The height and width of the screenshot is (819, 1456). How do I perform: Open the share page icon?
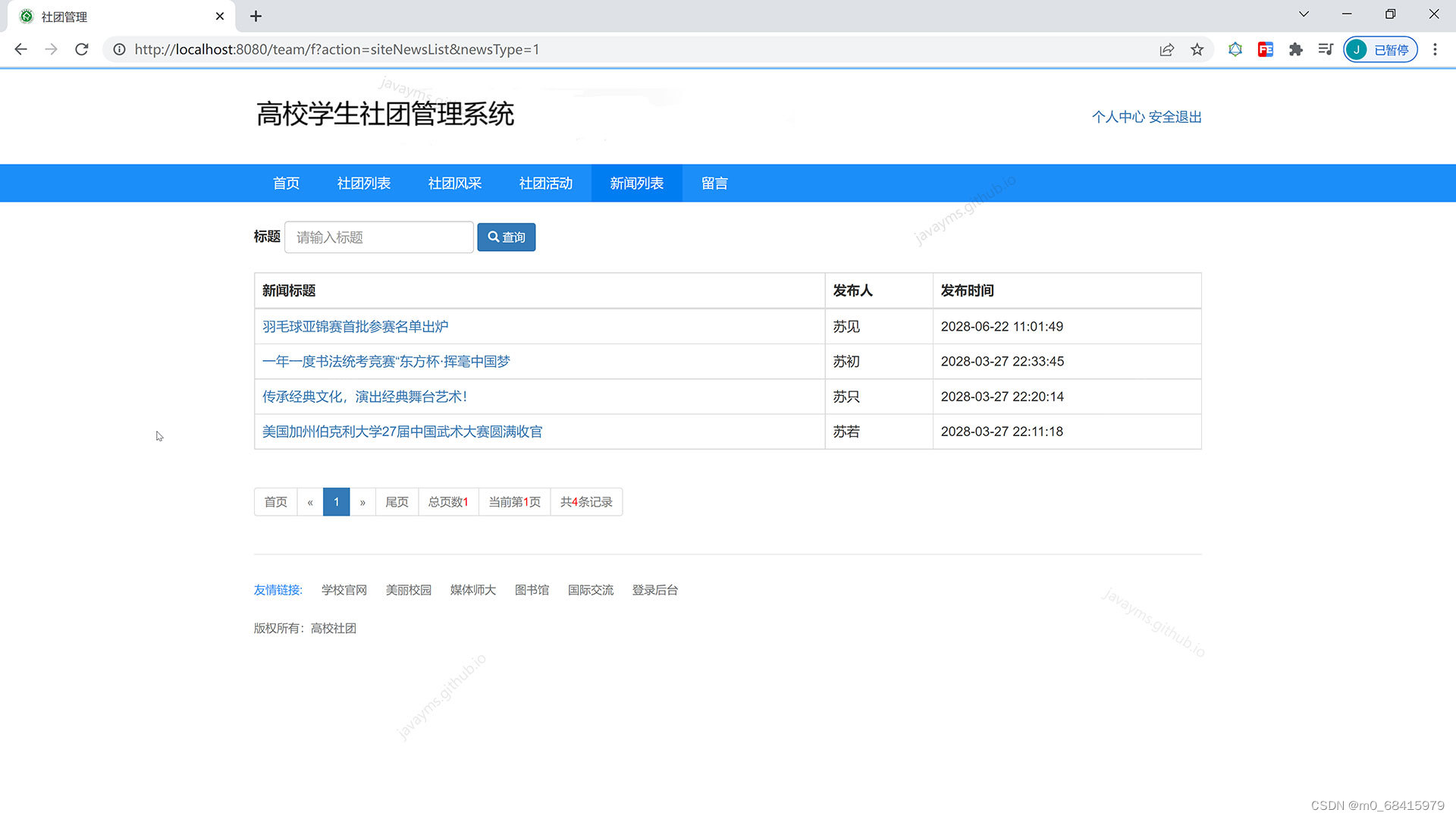1166,49
